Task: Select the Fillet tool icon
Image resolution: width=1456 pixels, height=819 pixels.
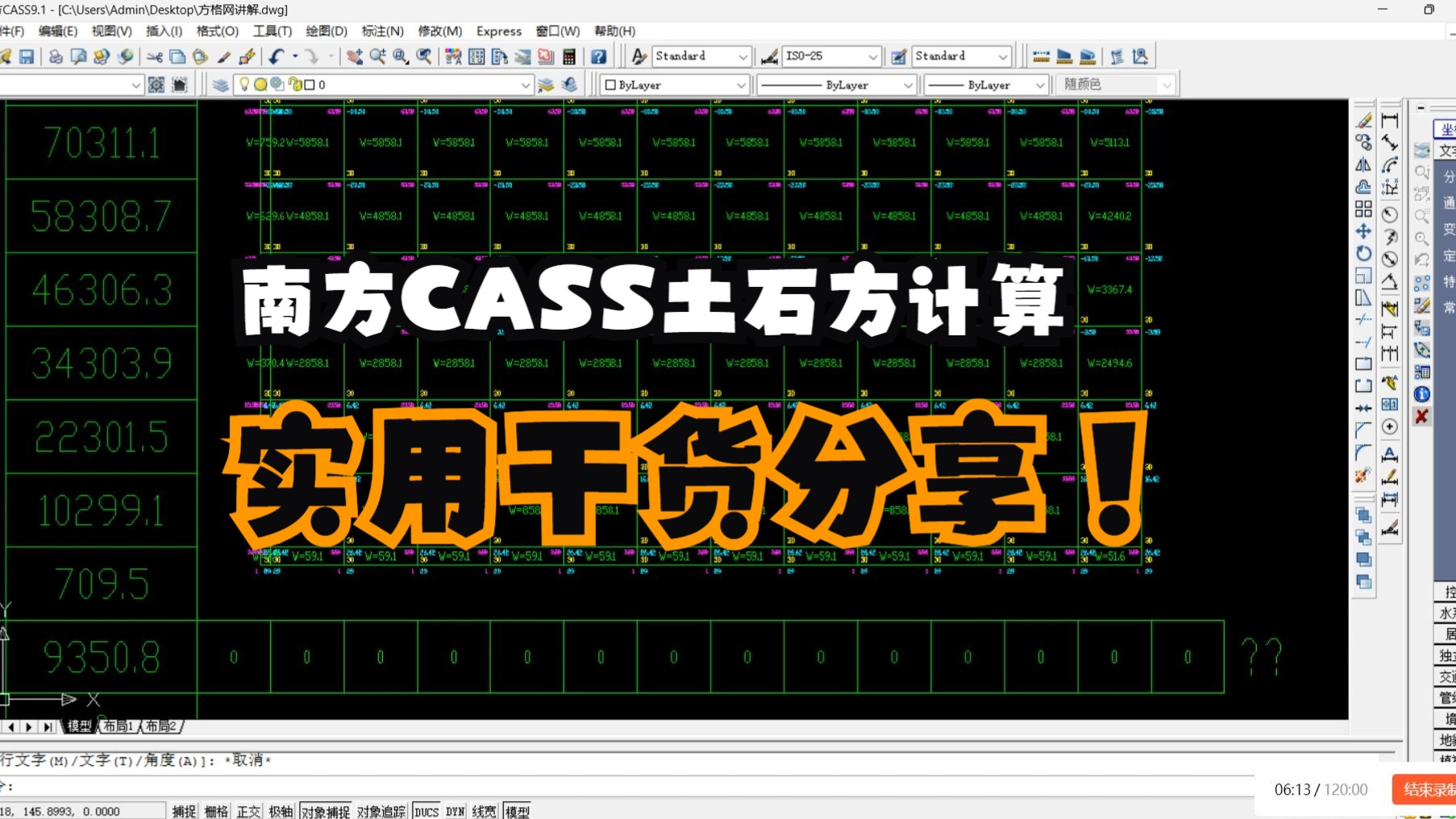Action: click(x=1363, y=452)
